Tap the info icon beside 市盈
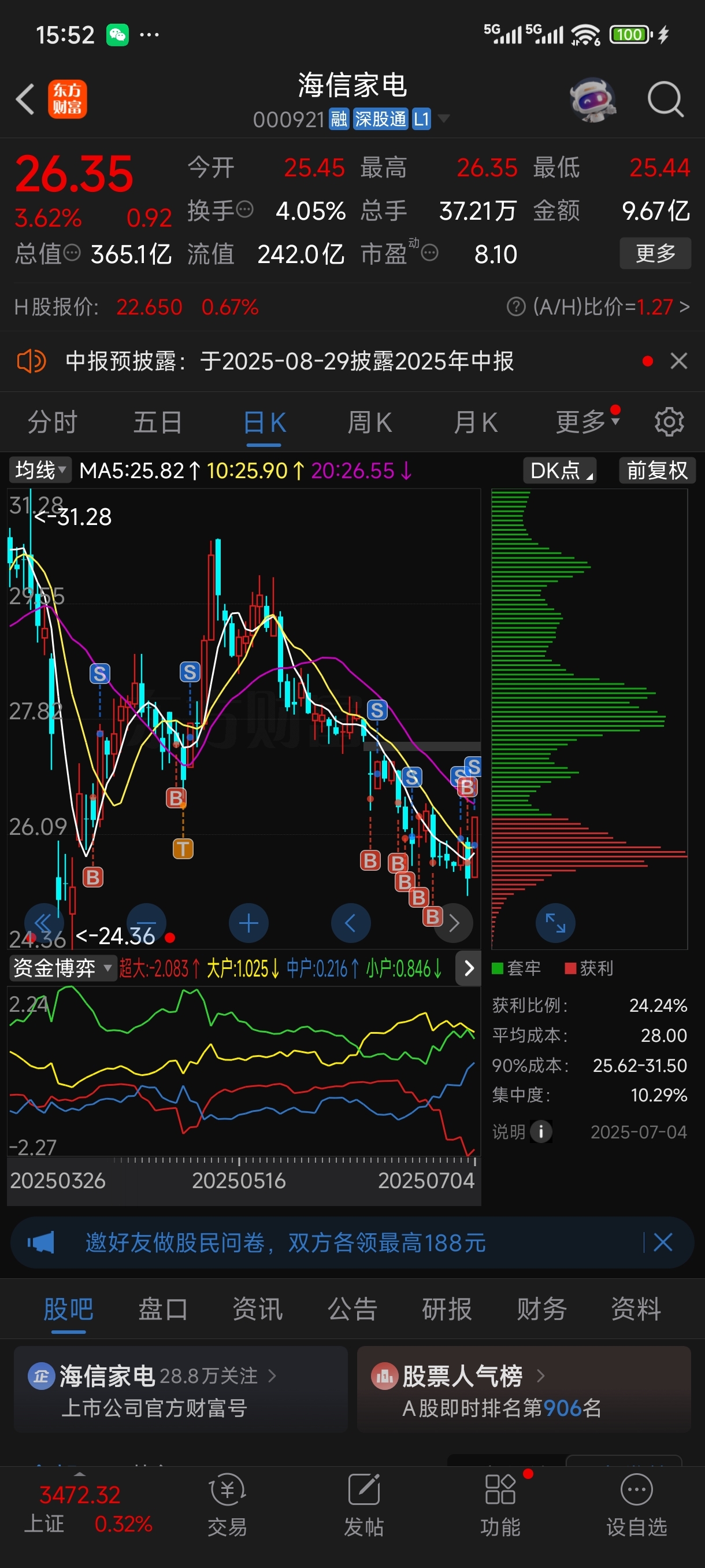The image size is (705, 1568). click(429, 253)
